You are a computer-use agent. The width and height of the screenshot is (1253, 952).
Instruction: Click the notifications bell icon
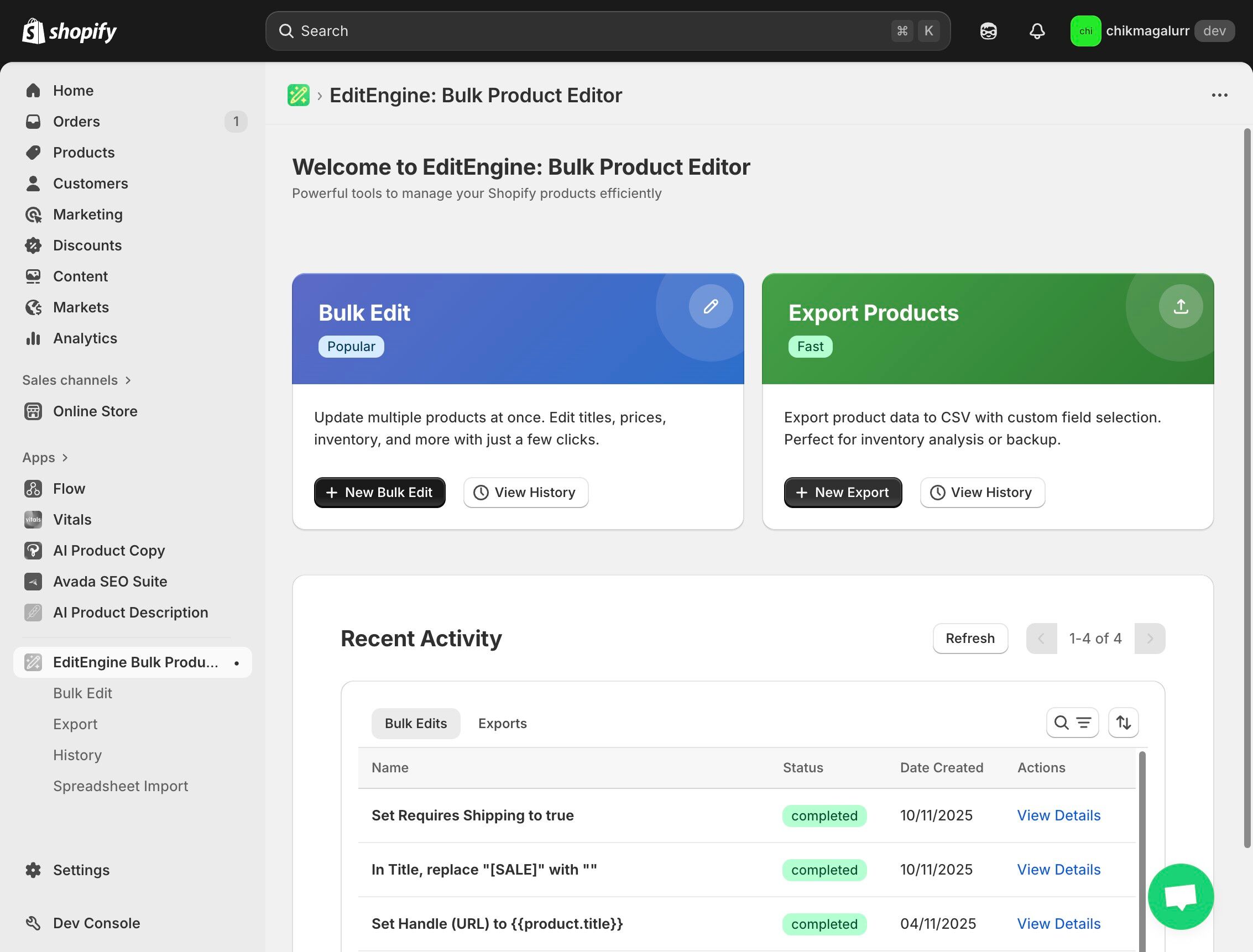[1036, 31]
